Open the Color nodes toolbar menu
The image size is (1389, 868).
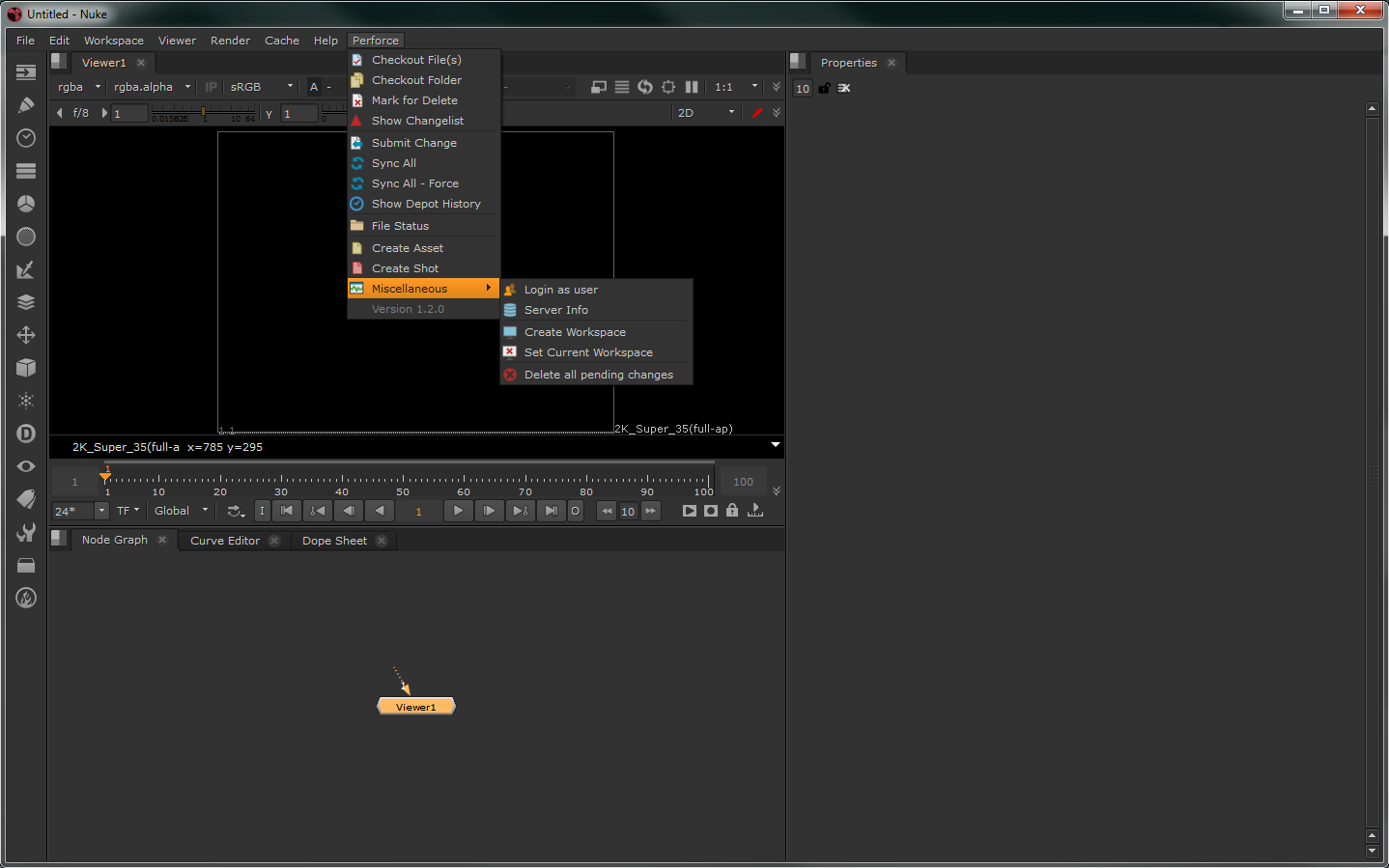pyautogui.click(x=26, y=204)
